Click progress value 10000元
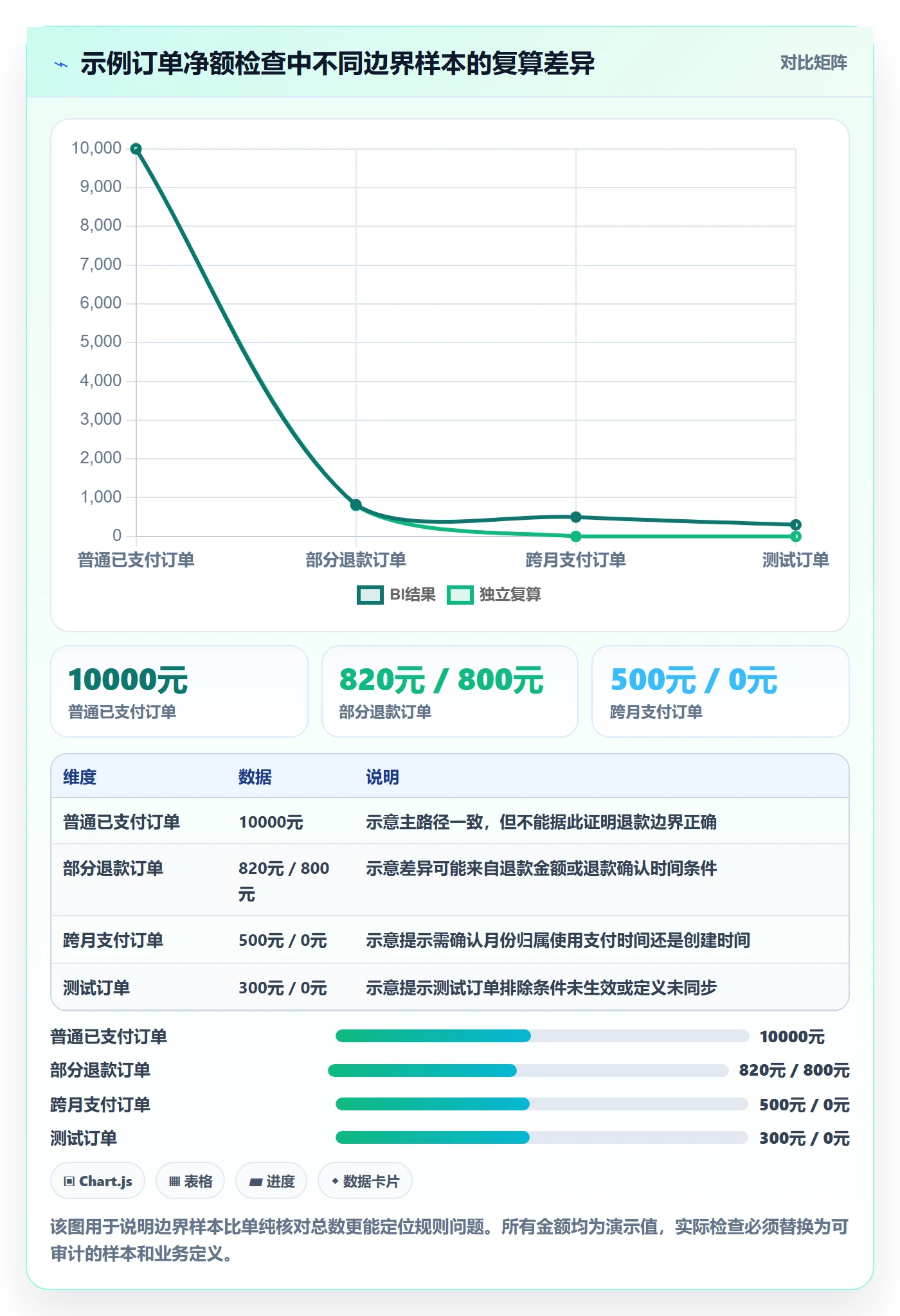Viewport: 900px width, 1316px height. (x=792, y=1036)
